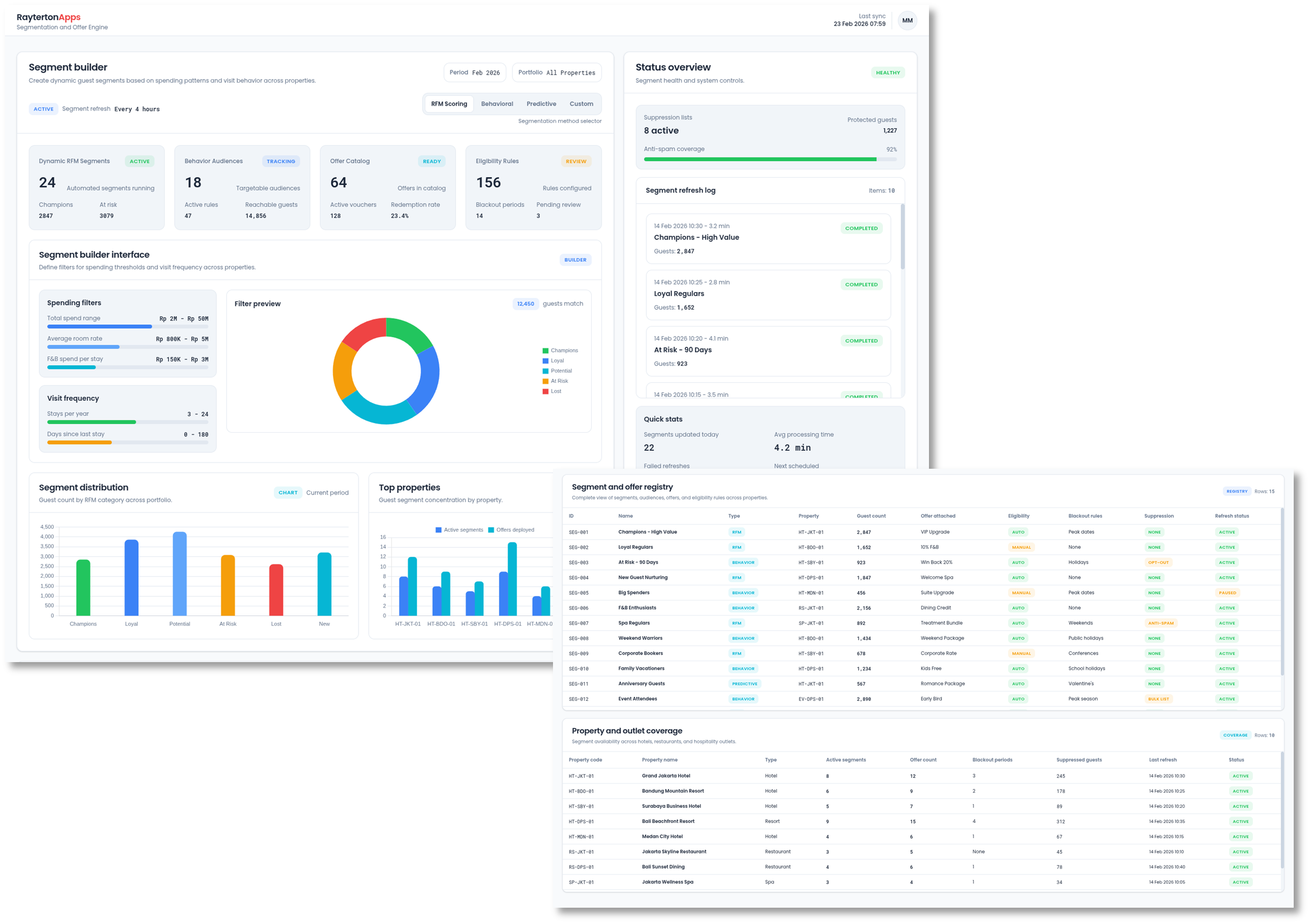Click the READY badge on Offer Catalog
Image resolution: width=1310 pixels, height=924 pixels.
432,161
